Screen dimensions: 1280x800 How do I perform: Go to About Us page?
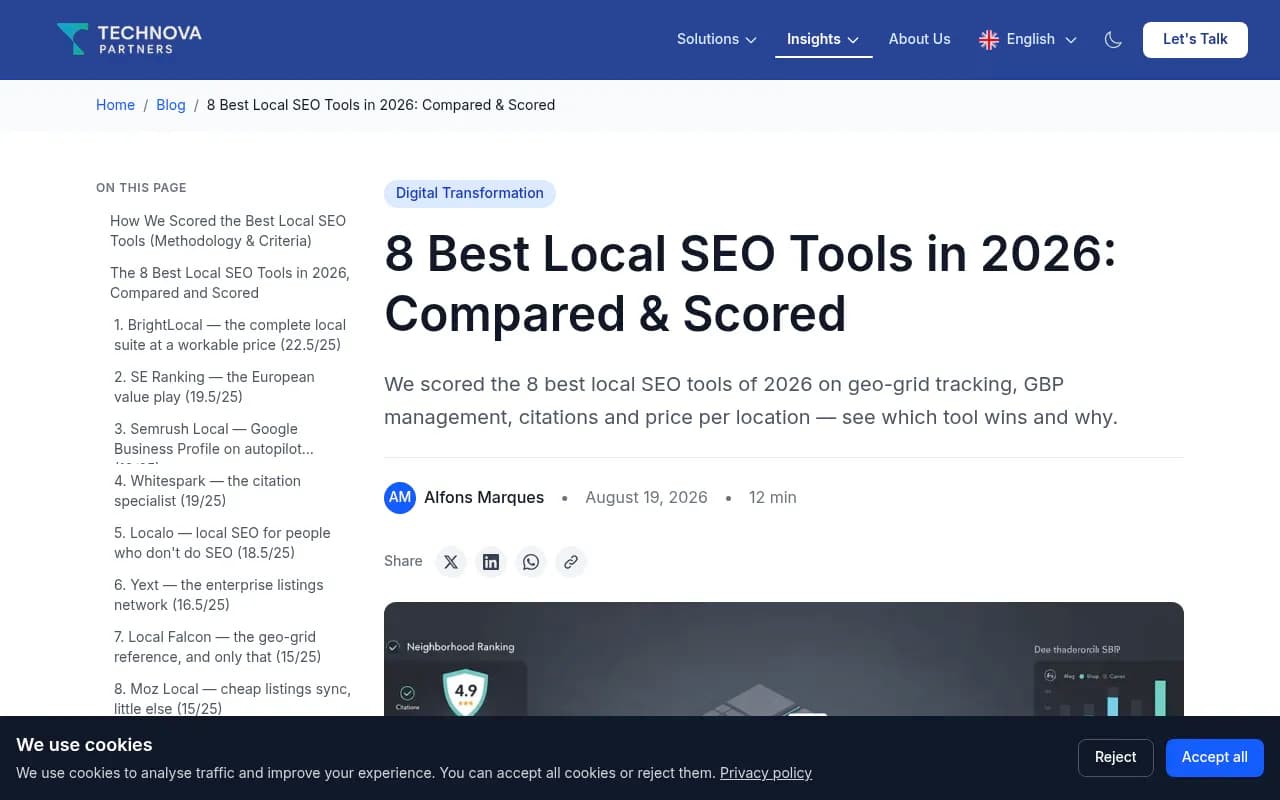[920, 39]
